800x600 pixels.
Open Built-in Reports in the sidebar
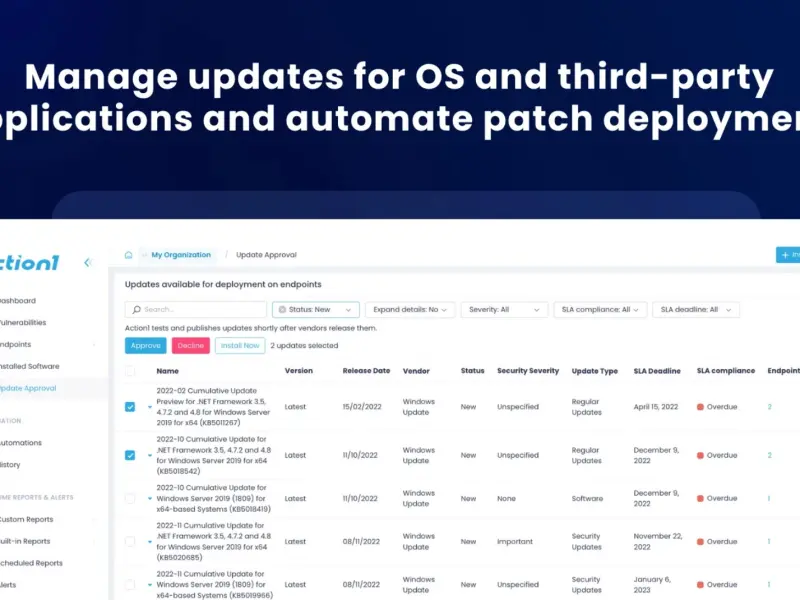point(25,541)
